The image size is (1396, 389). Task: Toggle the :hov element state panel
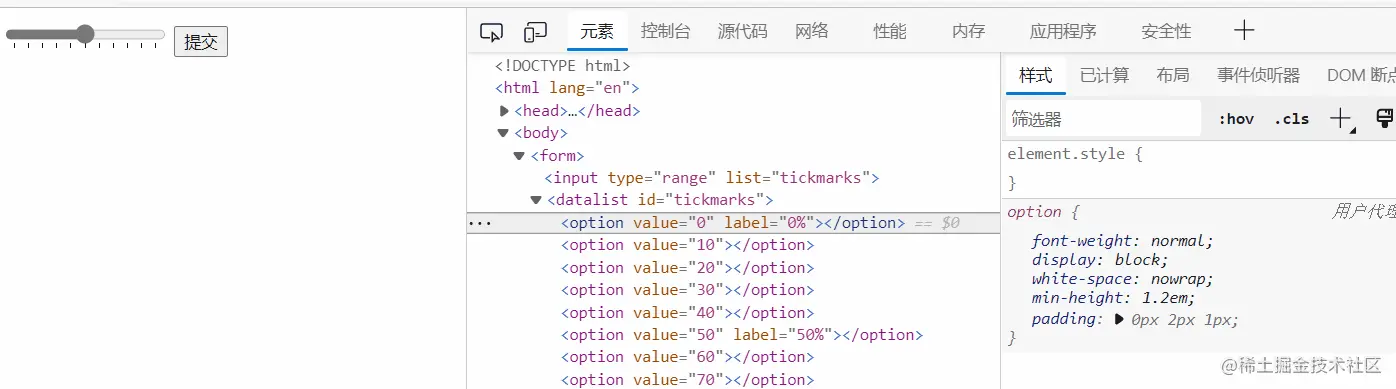[x=1236, y=119]
